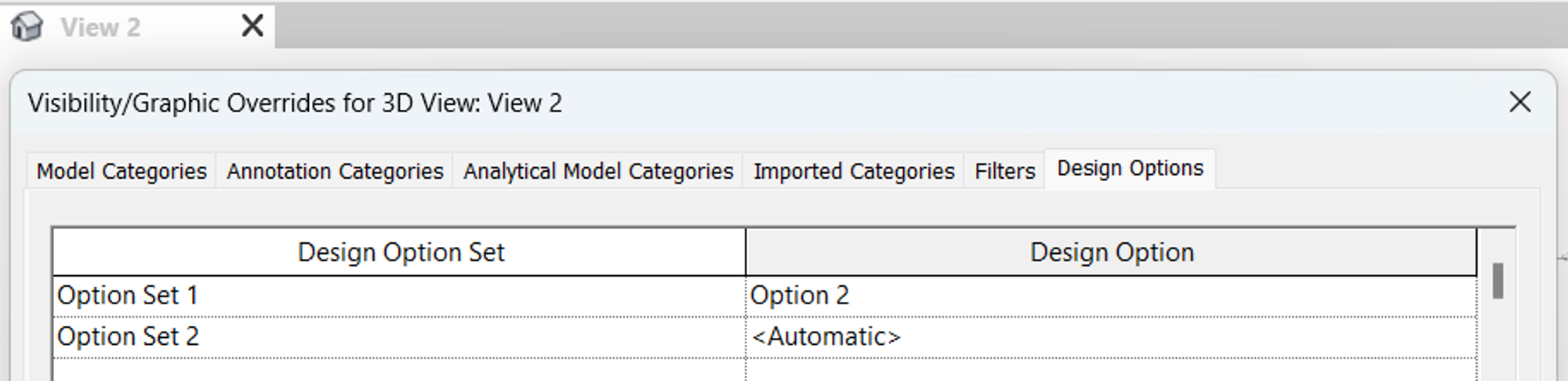Close the Visibility/Graphic Overrides dialog

[x=1519, y=102]
